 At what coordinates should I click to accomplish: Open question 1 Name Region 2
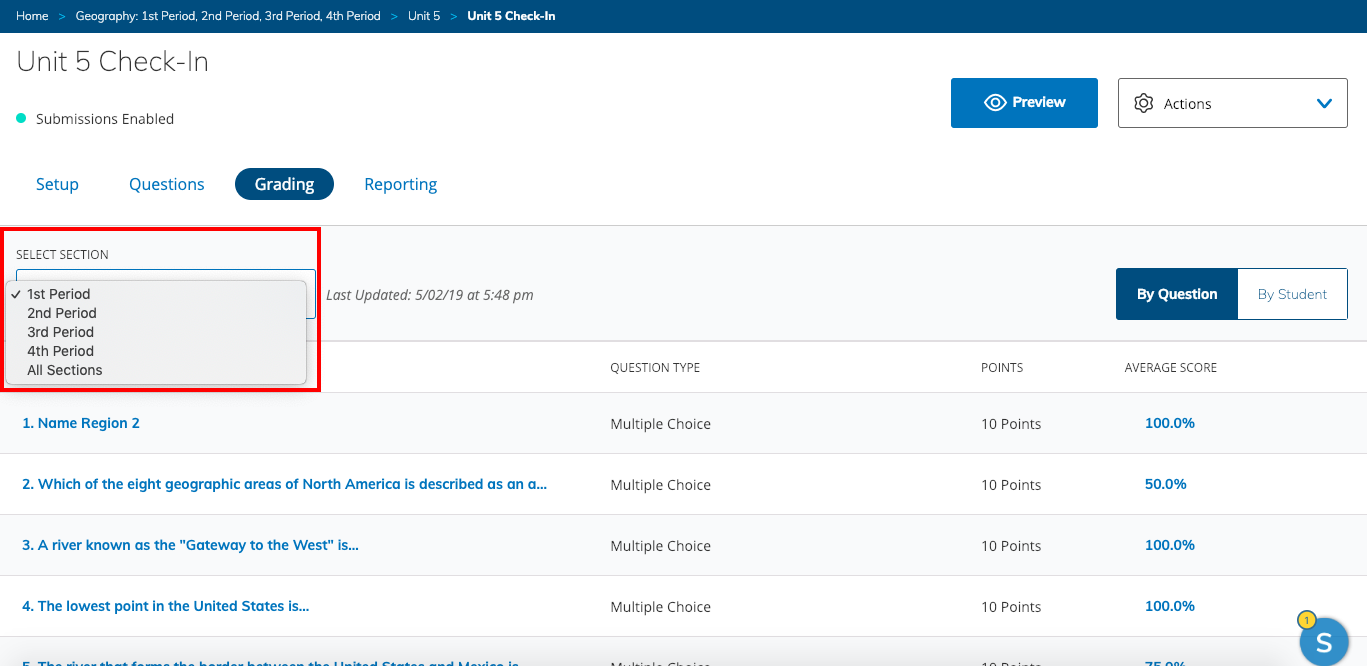81,423
